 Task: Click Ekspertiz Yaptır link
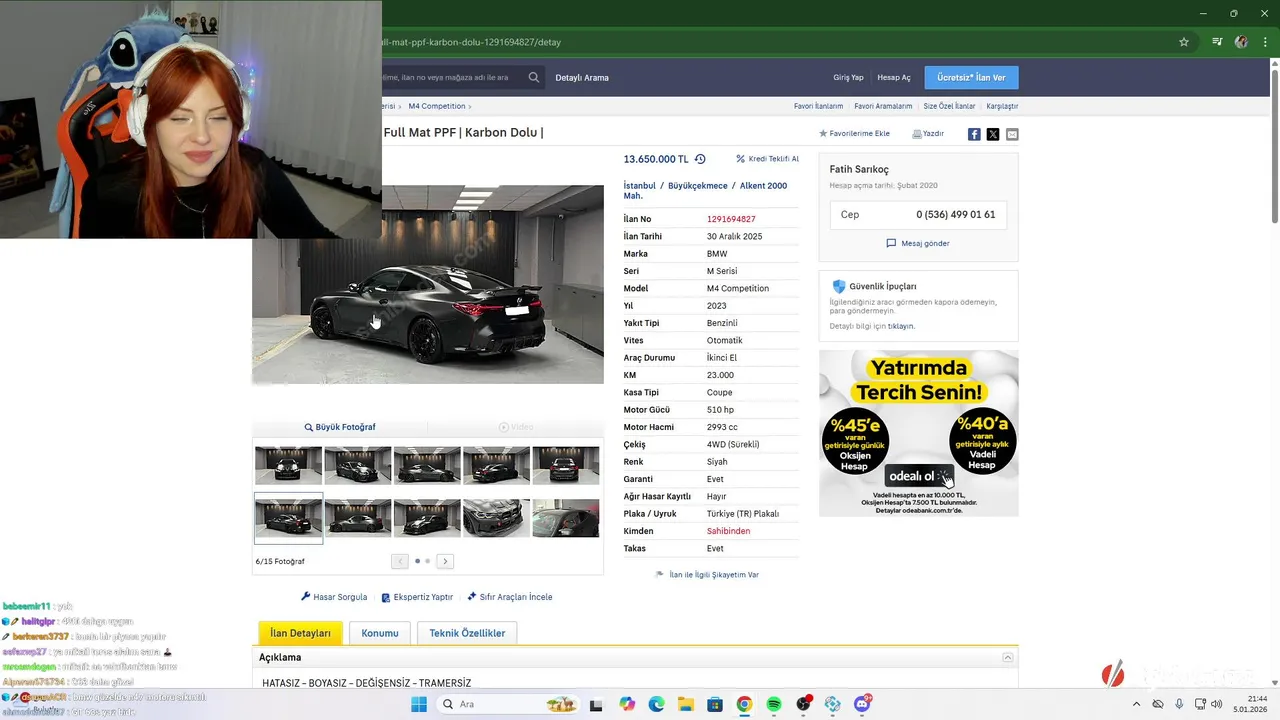[x=417, y=597]
